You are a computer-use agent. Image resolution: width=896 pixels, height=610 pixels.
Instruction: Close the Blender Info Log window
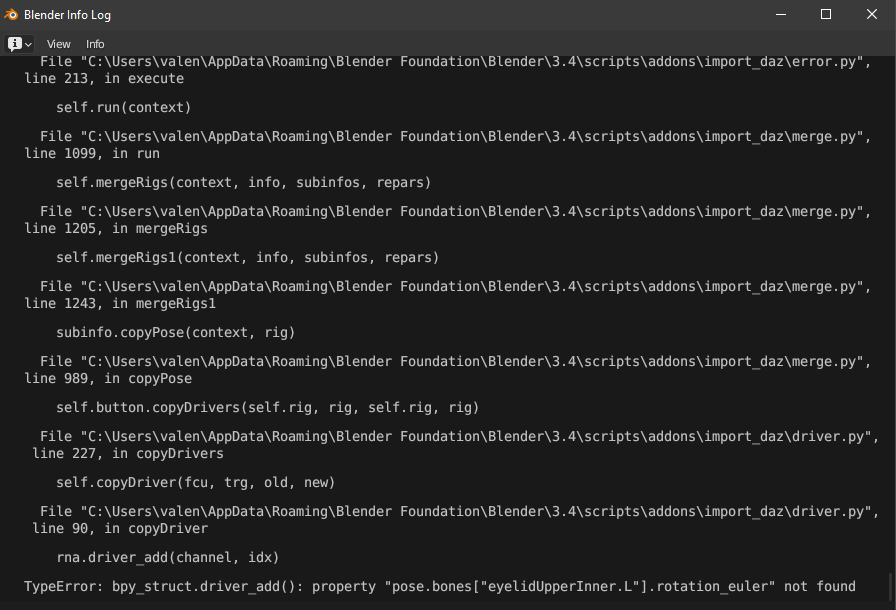871,14
